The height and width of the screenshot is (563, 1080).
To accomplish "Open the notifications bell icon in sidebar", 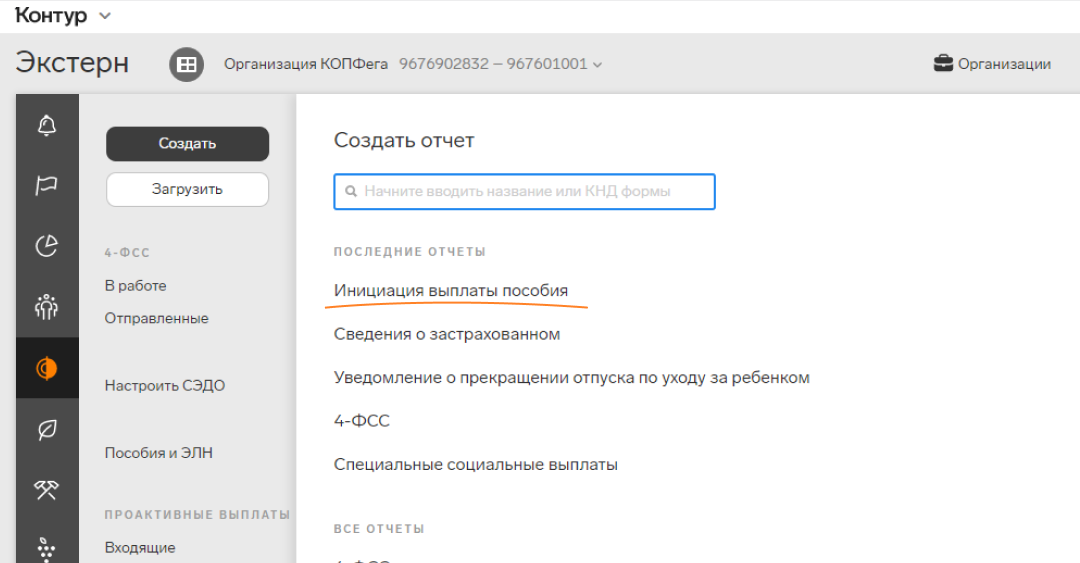I will [x=47, y=125].
